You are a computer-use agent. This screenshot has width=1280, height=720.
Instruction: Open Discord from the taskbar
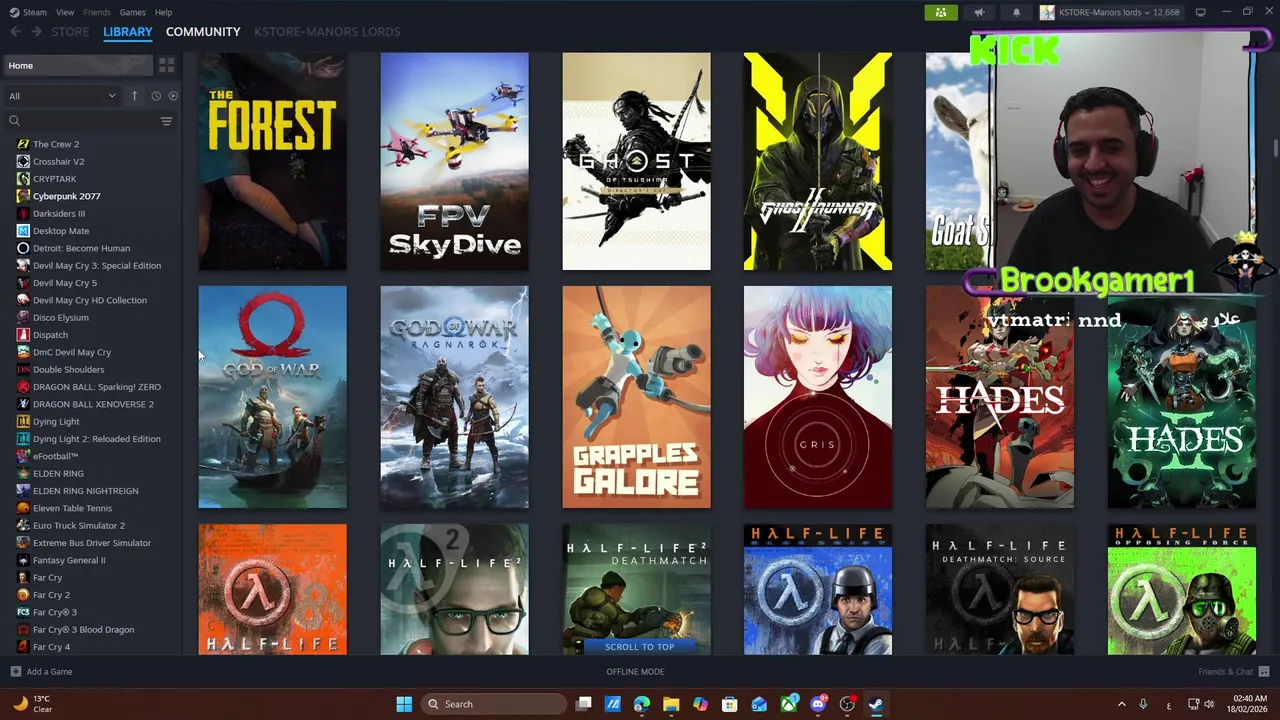[818, 704]
